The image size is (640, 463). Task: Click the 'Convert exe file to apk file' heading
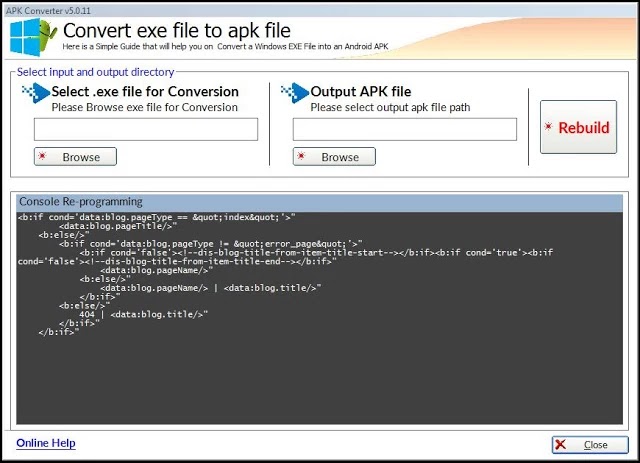[x=177, y=31]
